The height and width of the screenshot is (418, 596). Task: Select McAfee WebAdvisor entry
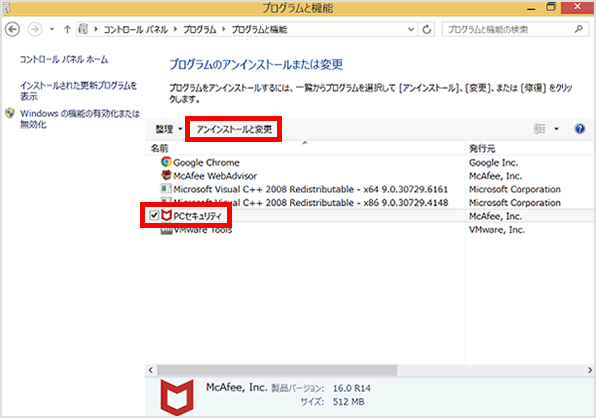(215, 176)
